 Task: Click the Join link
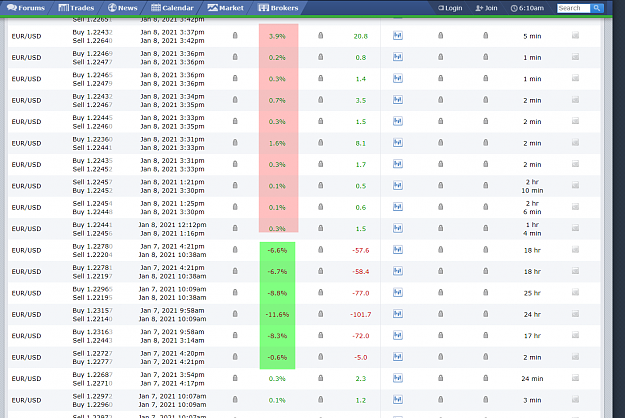click(486, 8)
